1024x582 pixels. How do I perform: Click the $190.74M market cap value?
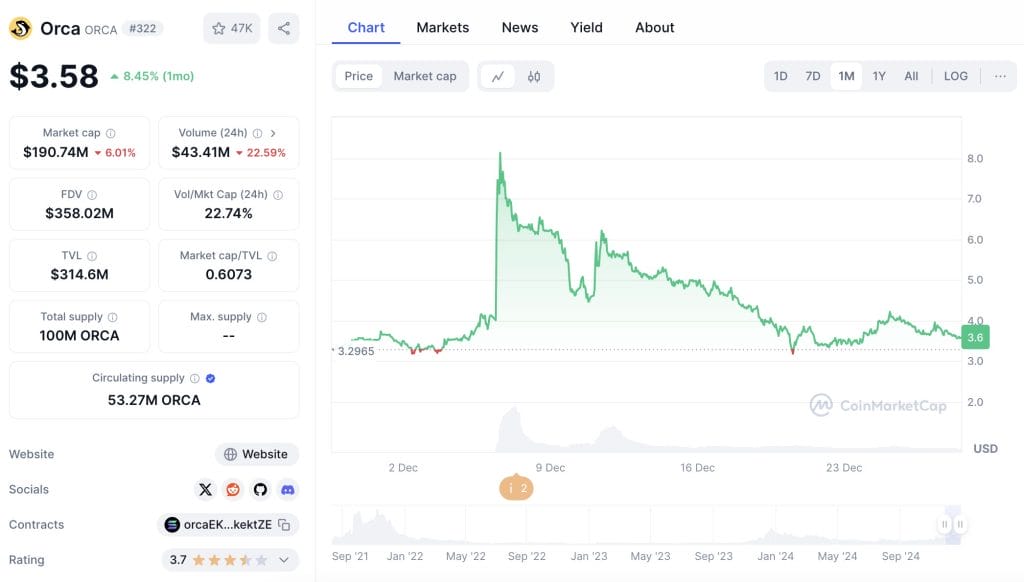pos(56,152)
